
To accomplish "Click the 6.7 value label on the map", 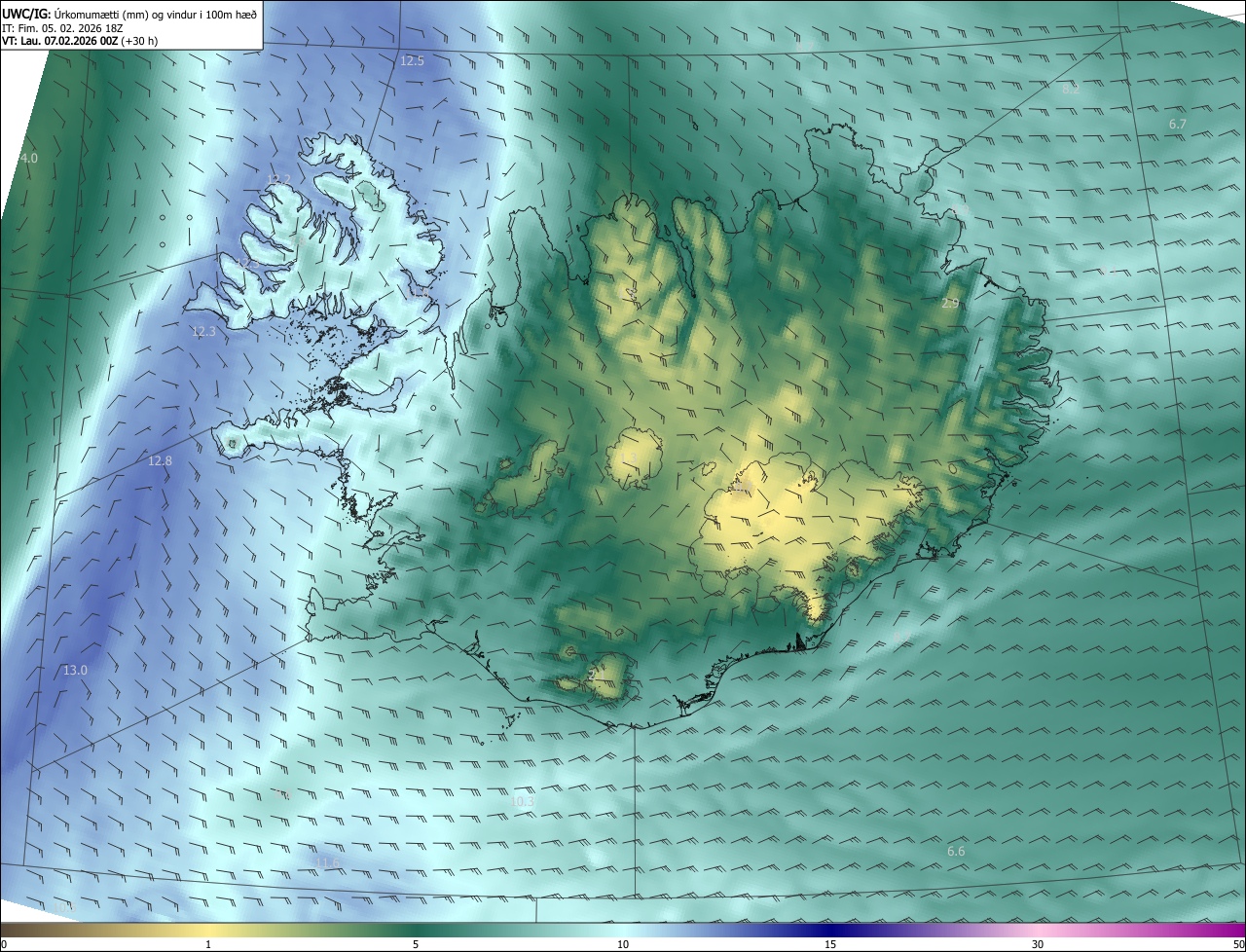I will pos(1178,124).
